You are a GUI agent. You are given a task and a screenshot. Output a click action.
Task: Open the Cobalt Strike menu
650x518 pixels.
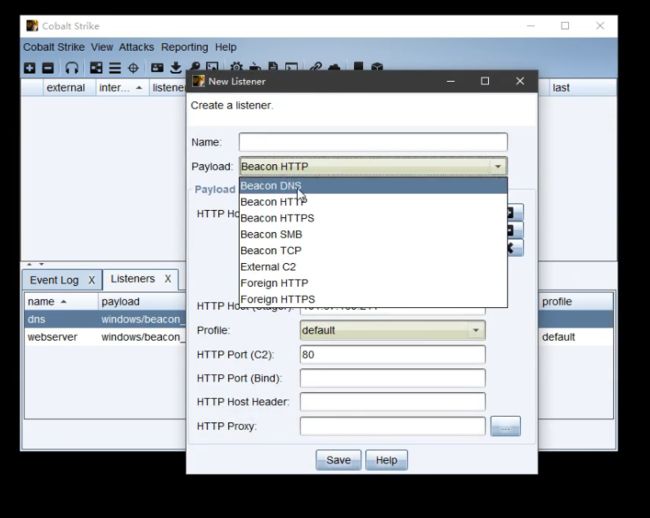(54, 47)
